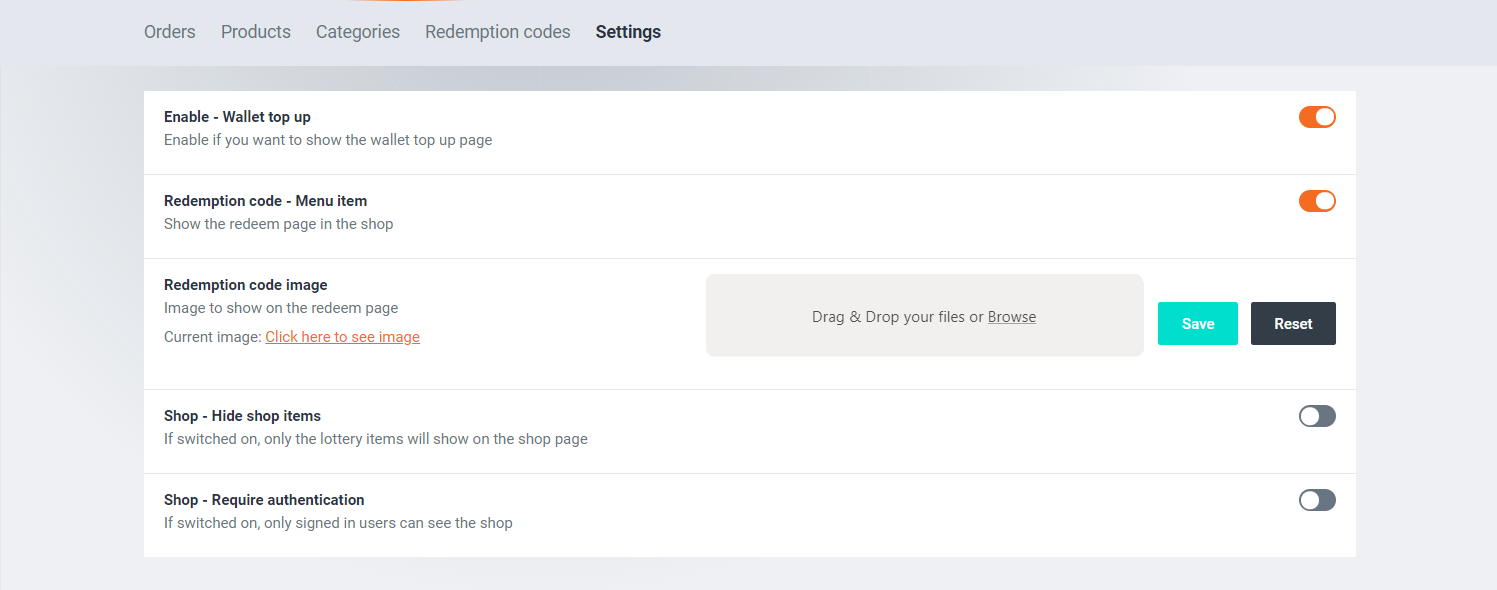Turn off Redemption code Menu item switch
Screen dimensions: 1497x590
coord(1316,201)
